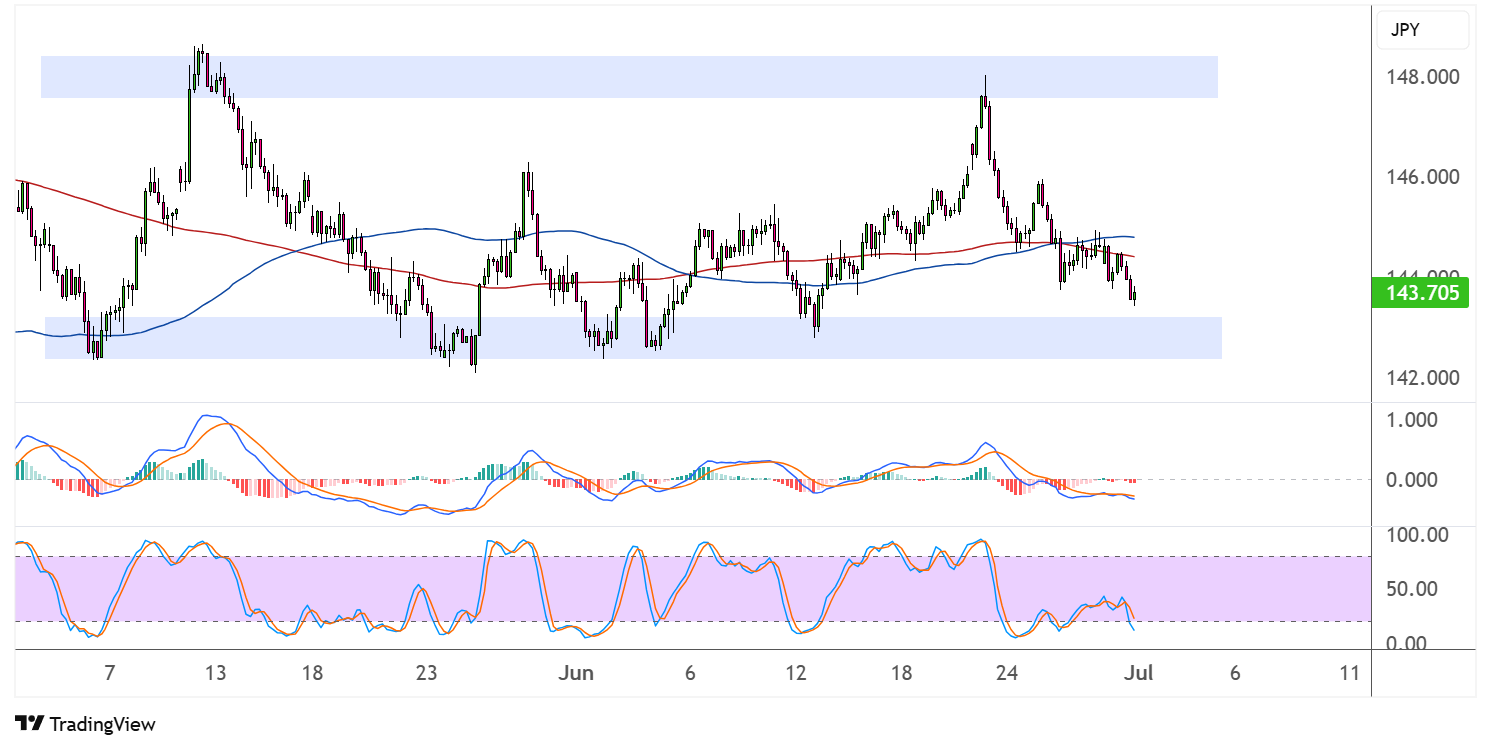Screen dimensions: 1491x750
Task: Click the 100.00 stochastic scale value
Action: (1417, 536)
